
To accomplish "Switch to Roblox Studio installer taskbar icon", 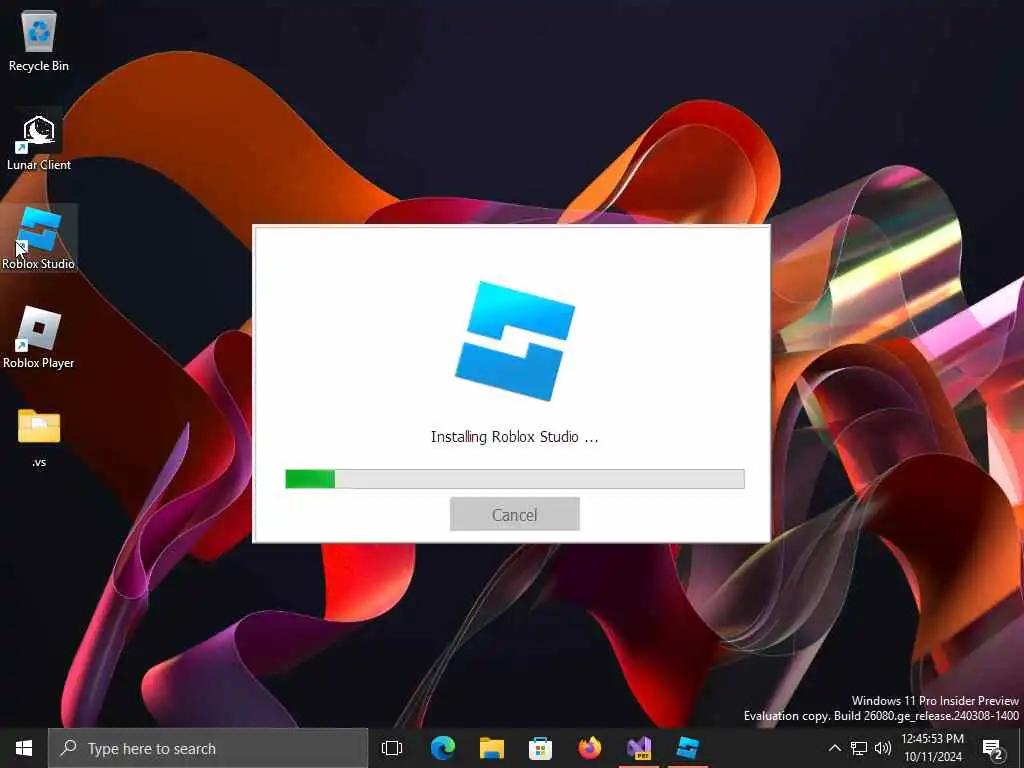I will pyautogui.click(x=688, y=748).
